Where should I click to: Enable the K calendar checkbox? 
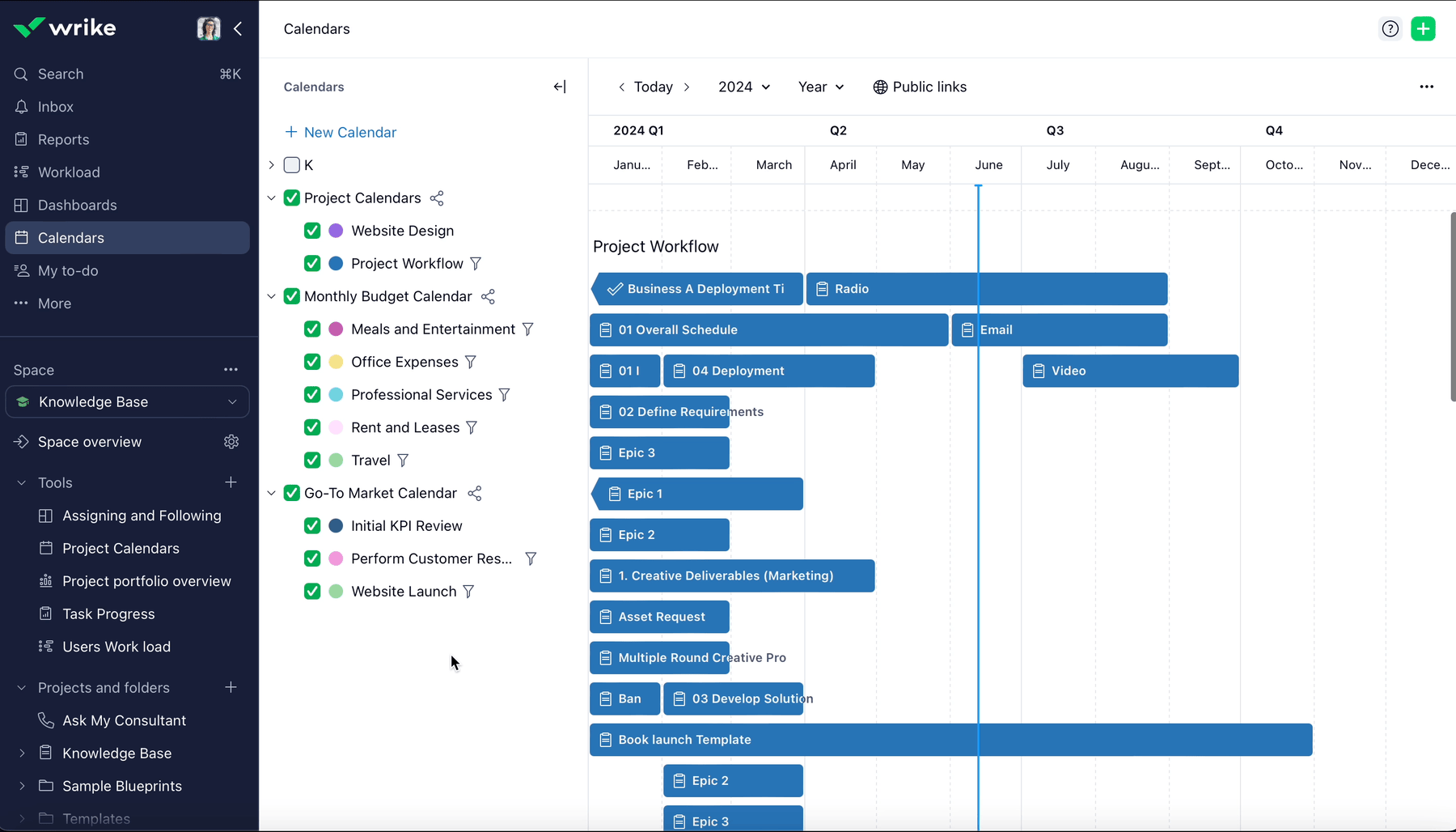292,165
